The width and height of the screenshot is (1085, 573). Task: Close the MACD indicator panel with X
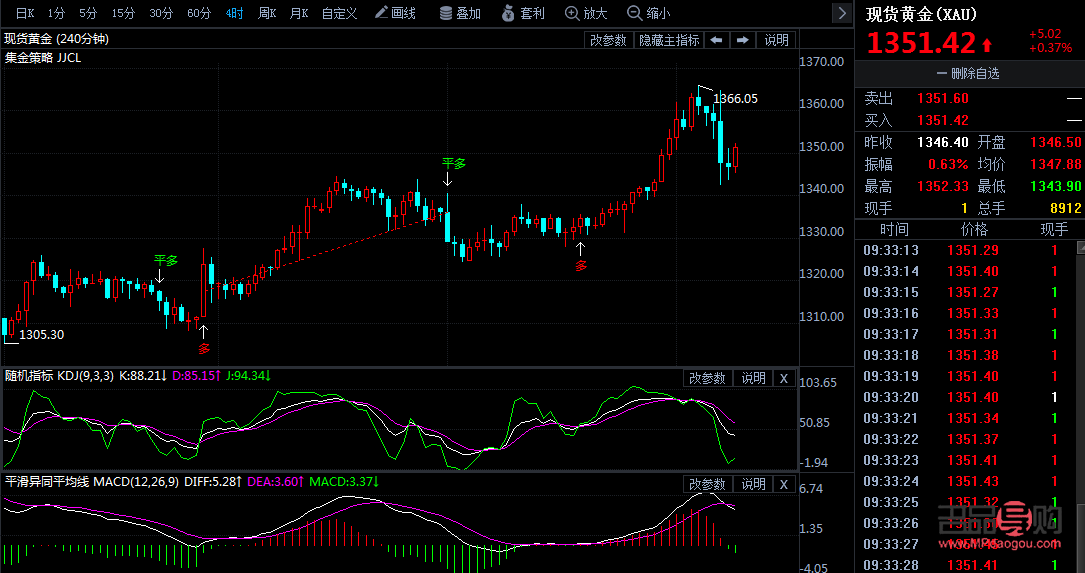[784, 484]
